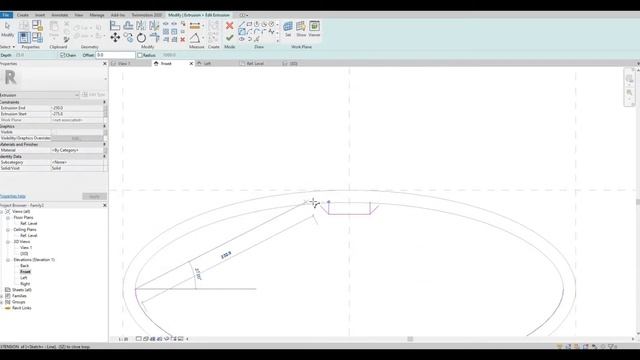Image resolution: width=640 pixels, height=360 pixels.
Task: Open the Select panel dropdown
Action: click(x=8, y=47)
